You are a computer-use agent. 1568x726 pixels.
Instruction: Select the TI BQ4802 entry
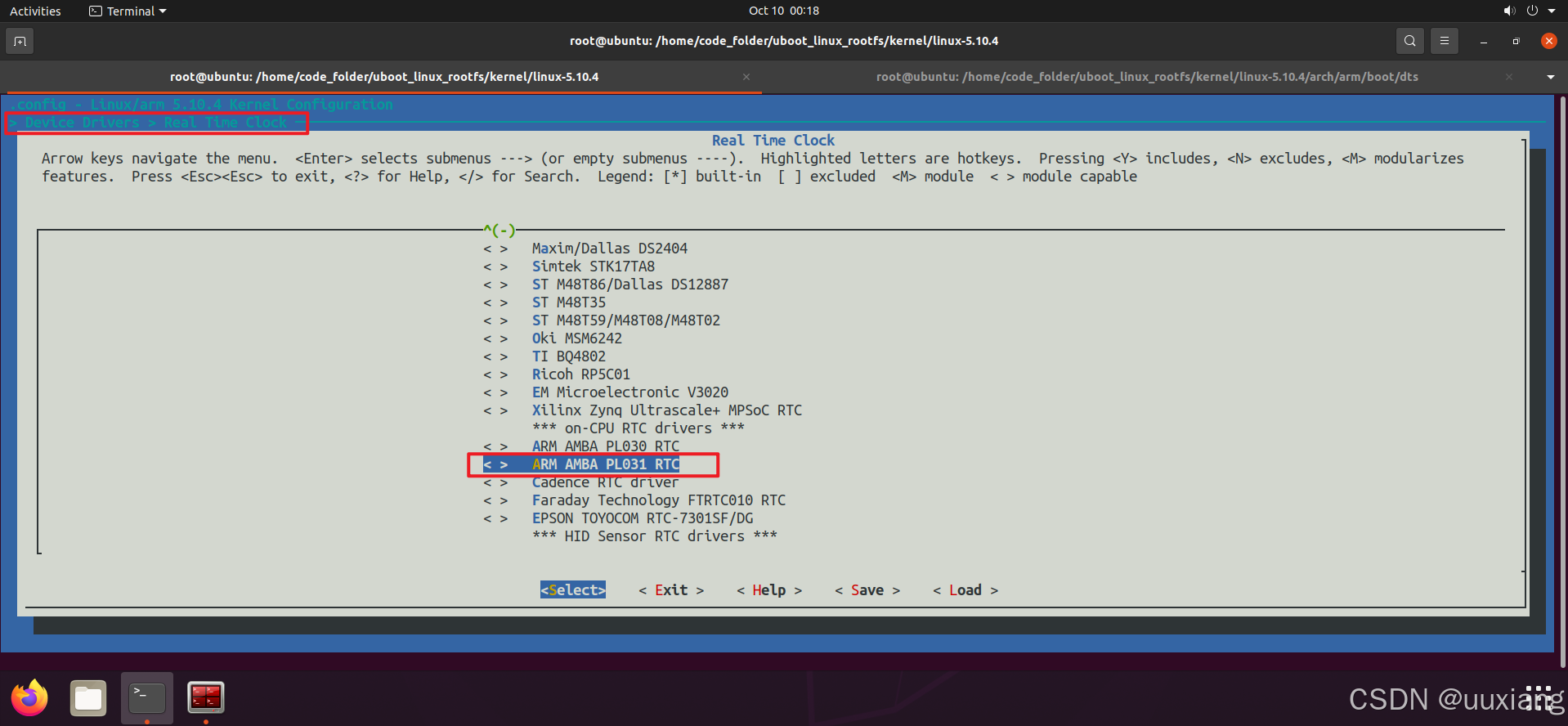tap(544, 356)
